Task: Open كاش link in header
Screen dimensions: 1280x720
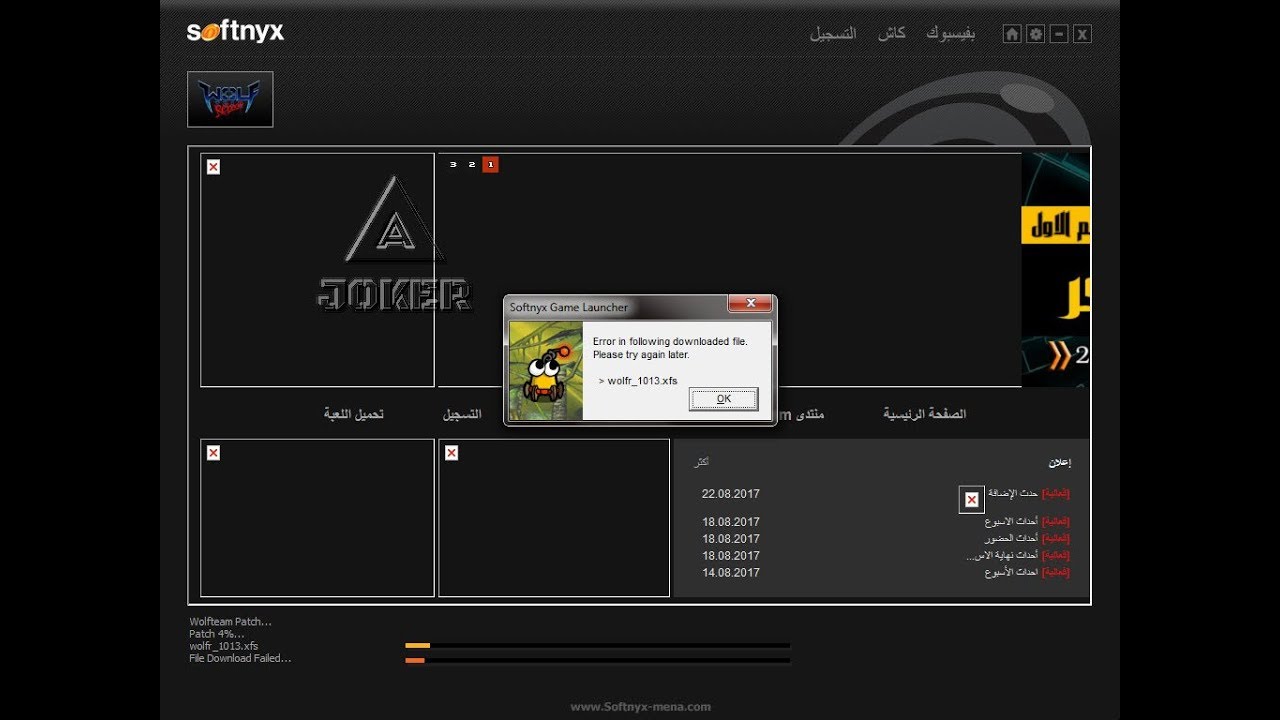Action: point(892,33)
